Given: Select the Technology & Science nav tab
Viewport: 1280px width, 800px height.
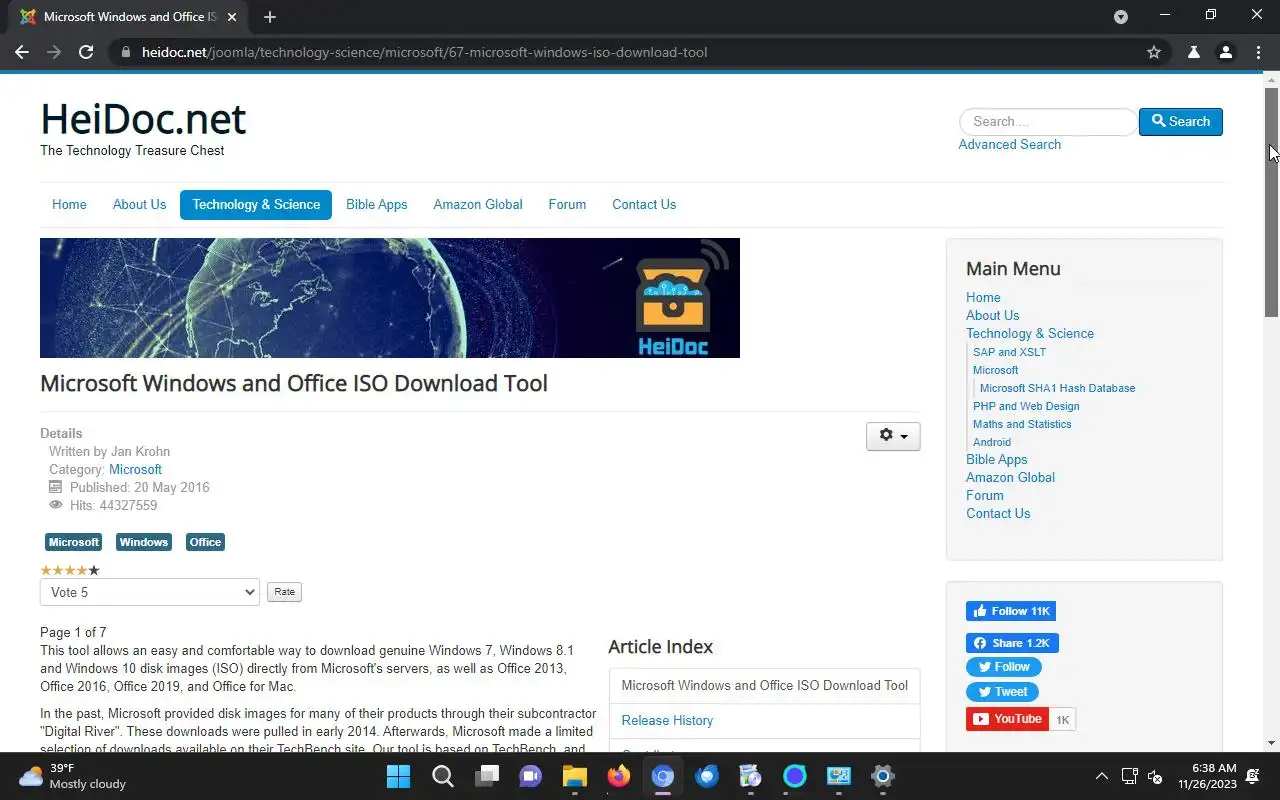Looking at the screenshot, I should coord(256,204).
